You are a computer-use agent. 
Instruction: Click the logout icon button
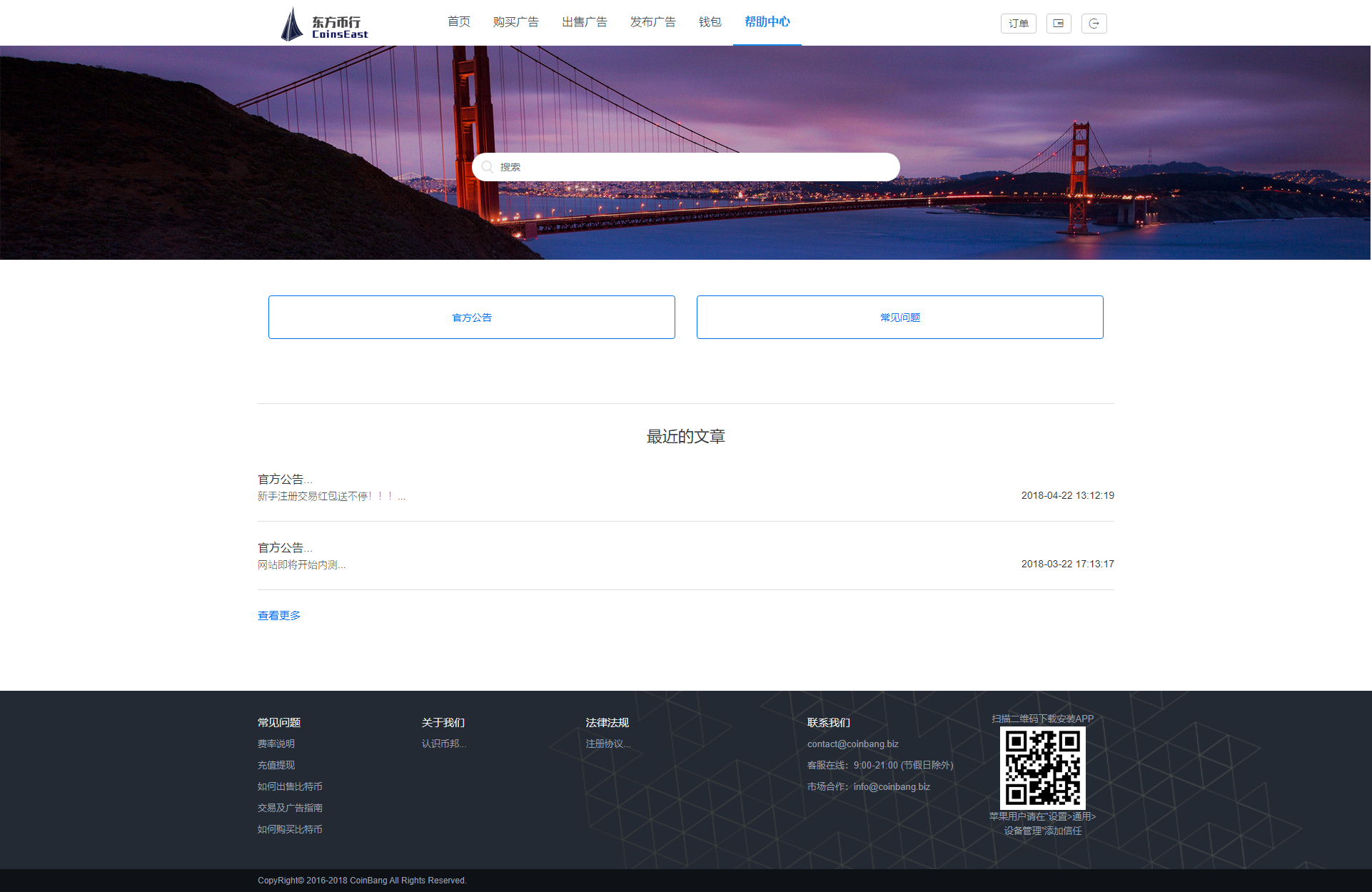[x=1094, y=24]
